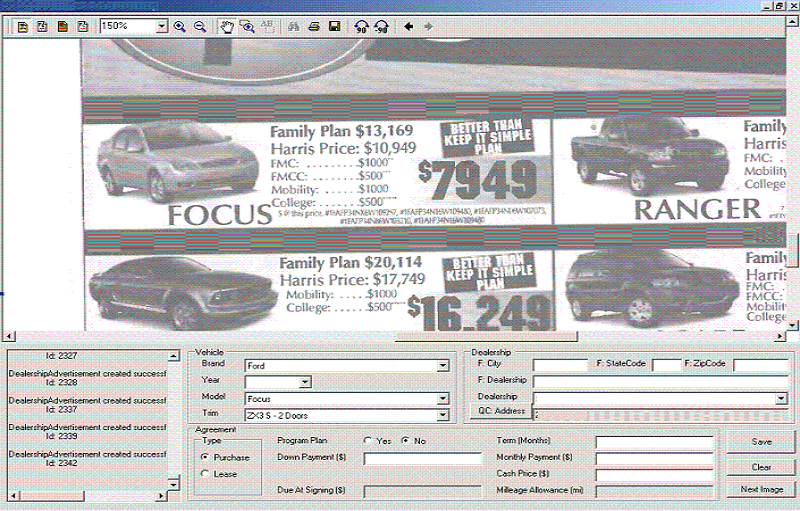800x511 pixels.
Task: Click the FOCUS car name in the ad
Action: point(220,215)
